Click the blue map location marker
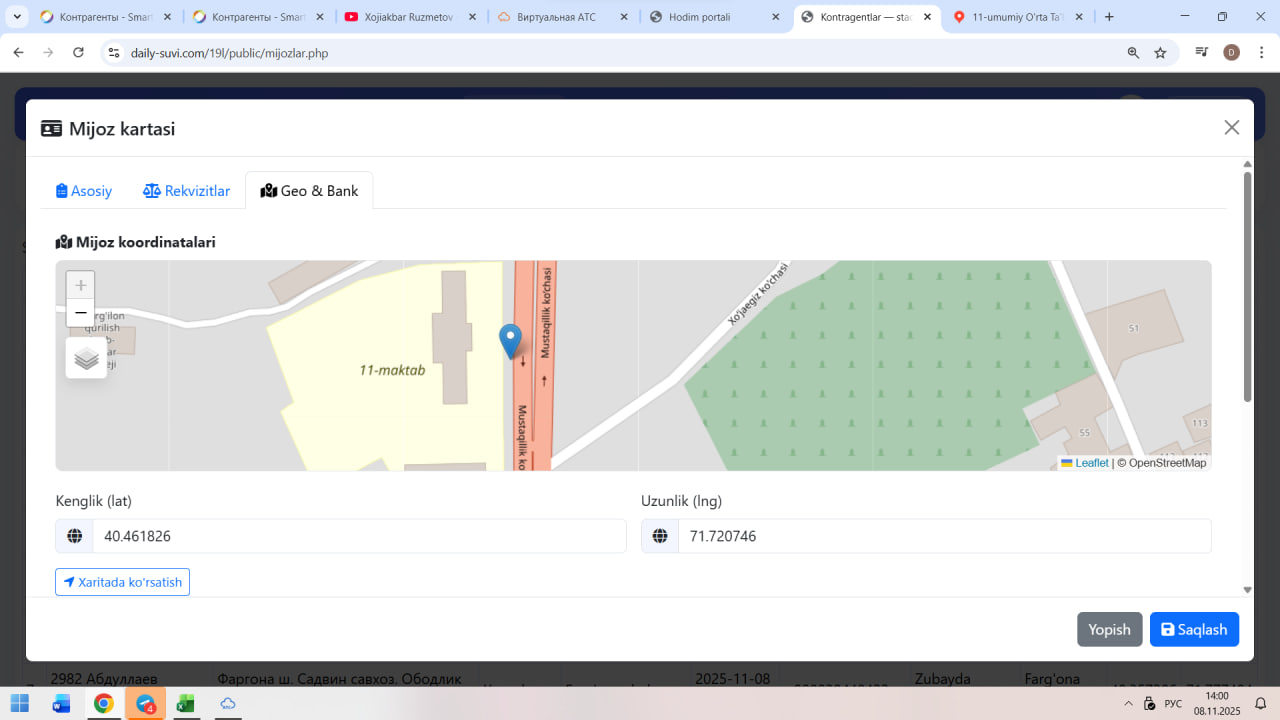Screen dimensions: 1280x720 pyautogui.click(x=510, y=341)
